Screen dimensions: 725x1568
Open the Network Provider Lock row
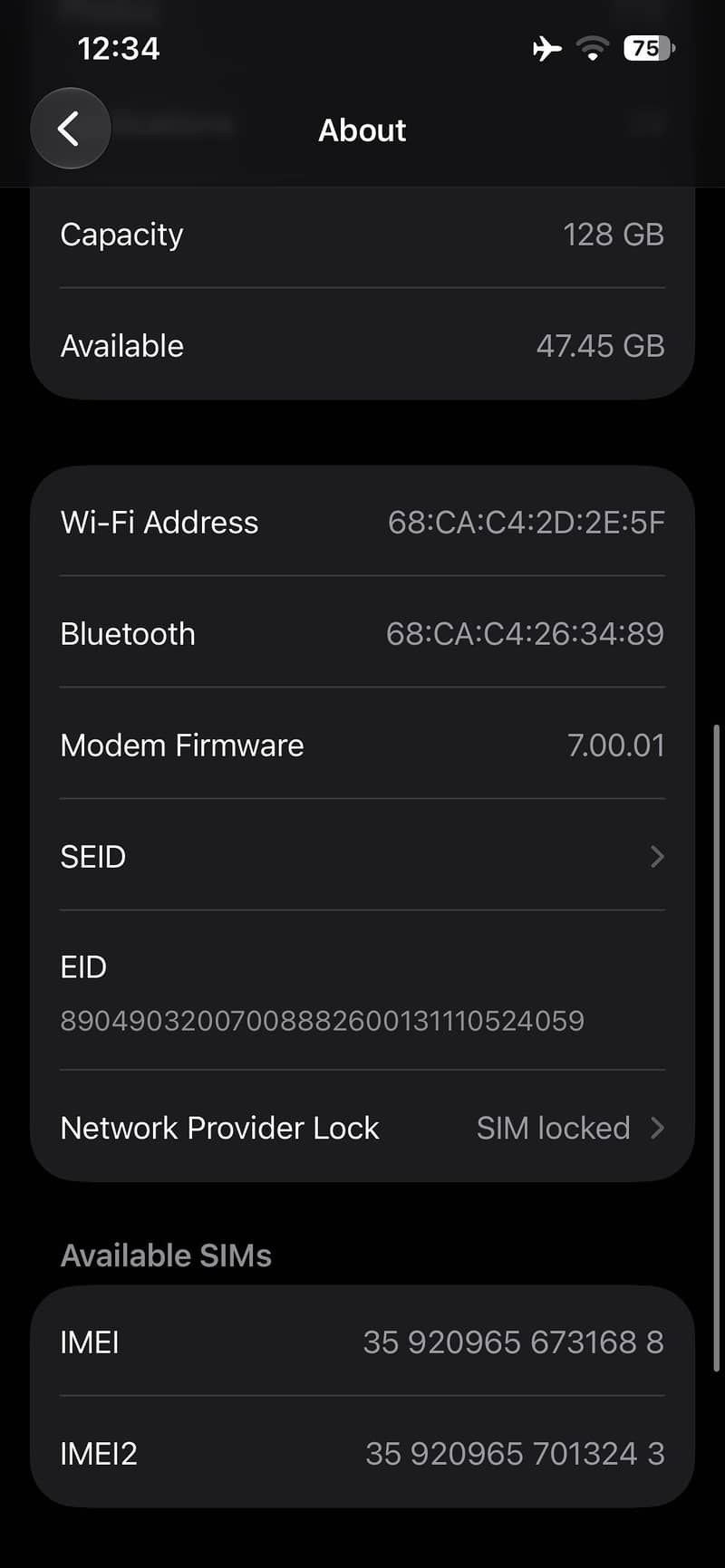pos(362,1127)
